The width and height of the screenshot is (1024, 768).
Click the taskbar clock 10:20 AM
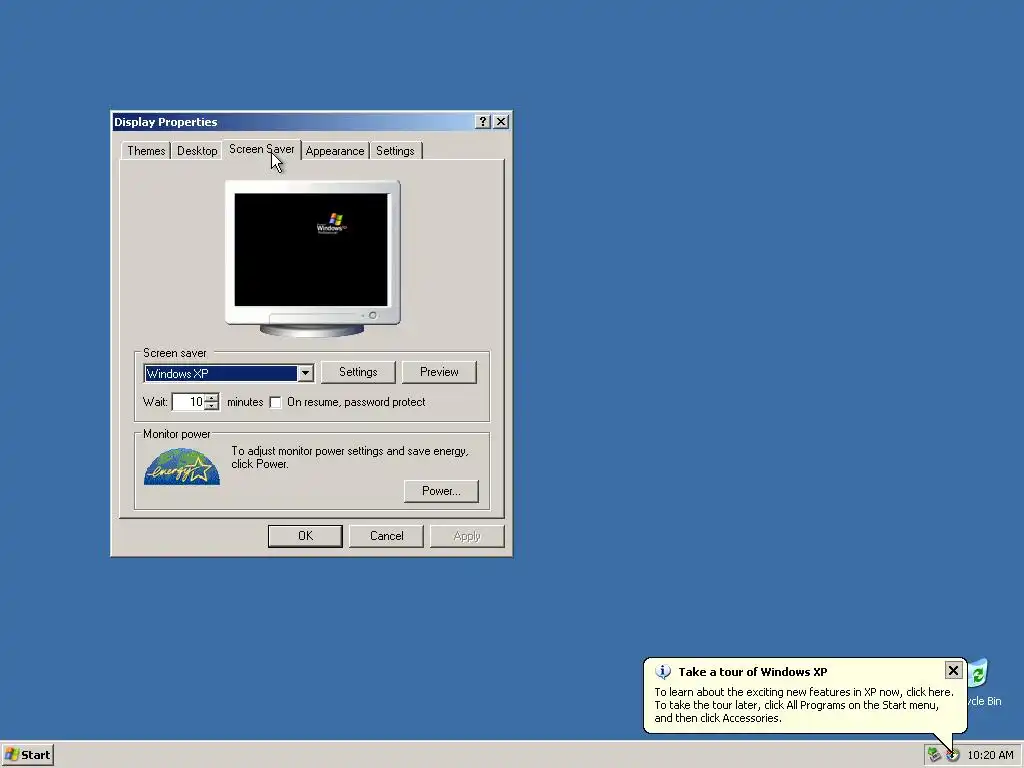click(990, 755)
